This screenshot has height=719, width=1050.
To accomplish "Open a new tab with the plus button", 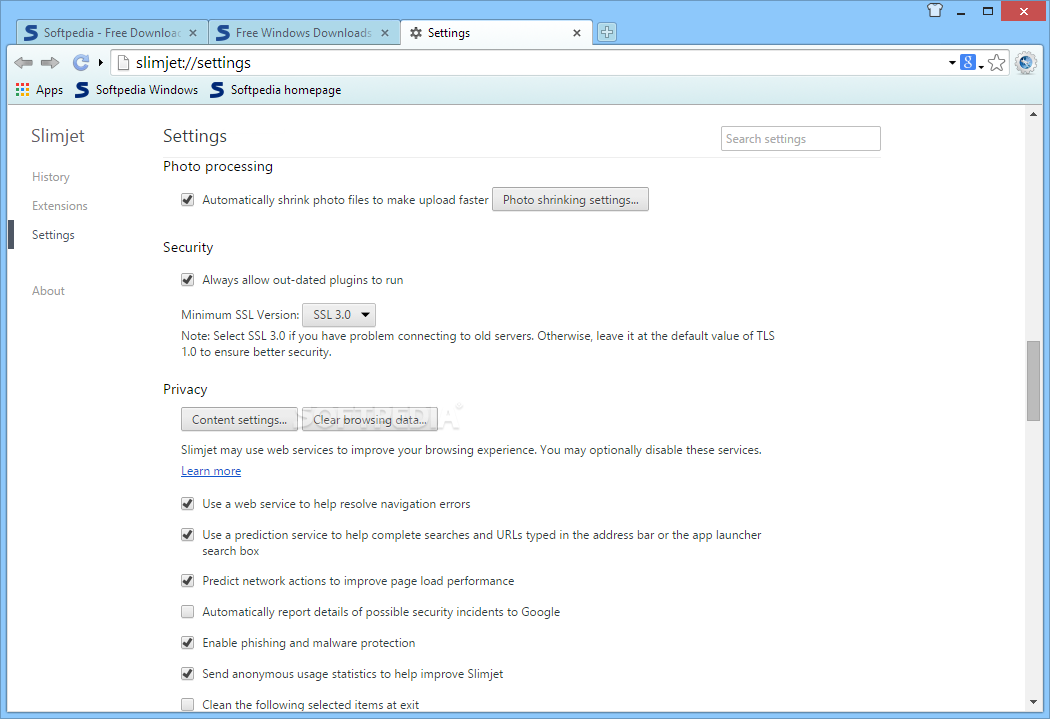I will 607,32.
